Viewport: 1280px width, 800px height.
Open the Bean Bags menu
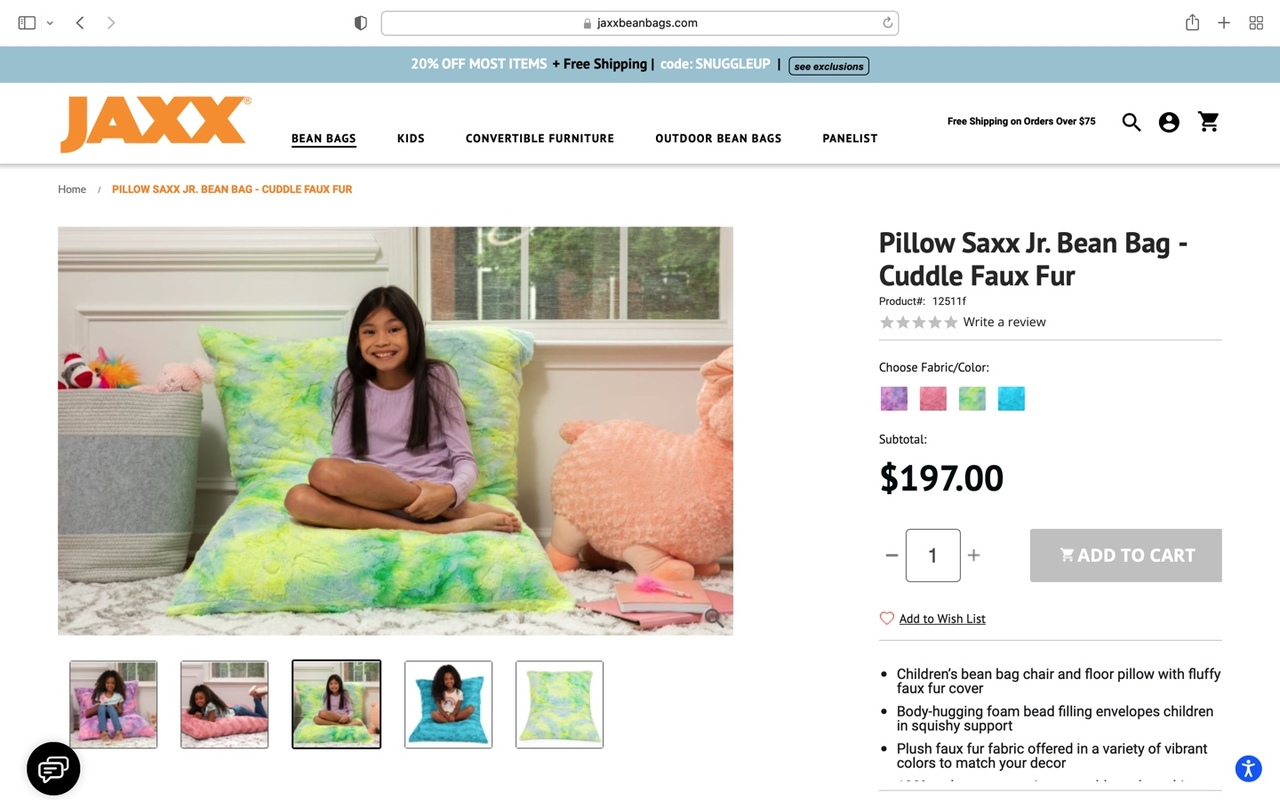coord(324,139)
